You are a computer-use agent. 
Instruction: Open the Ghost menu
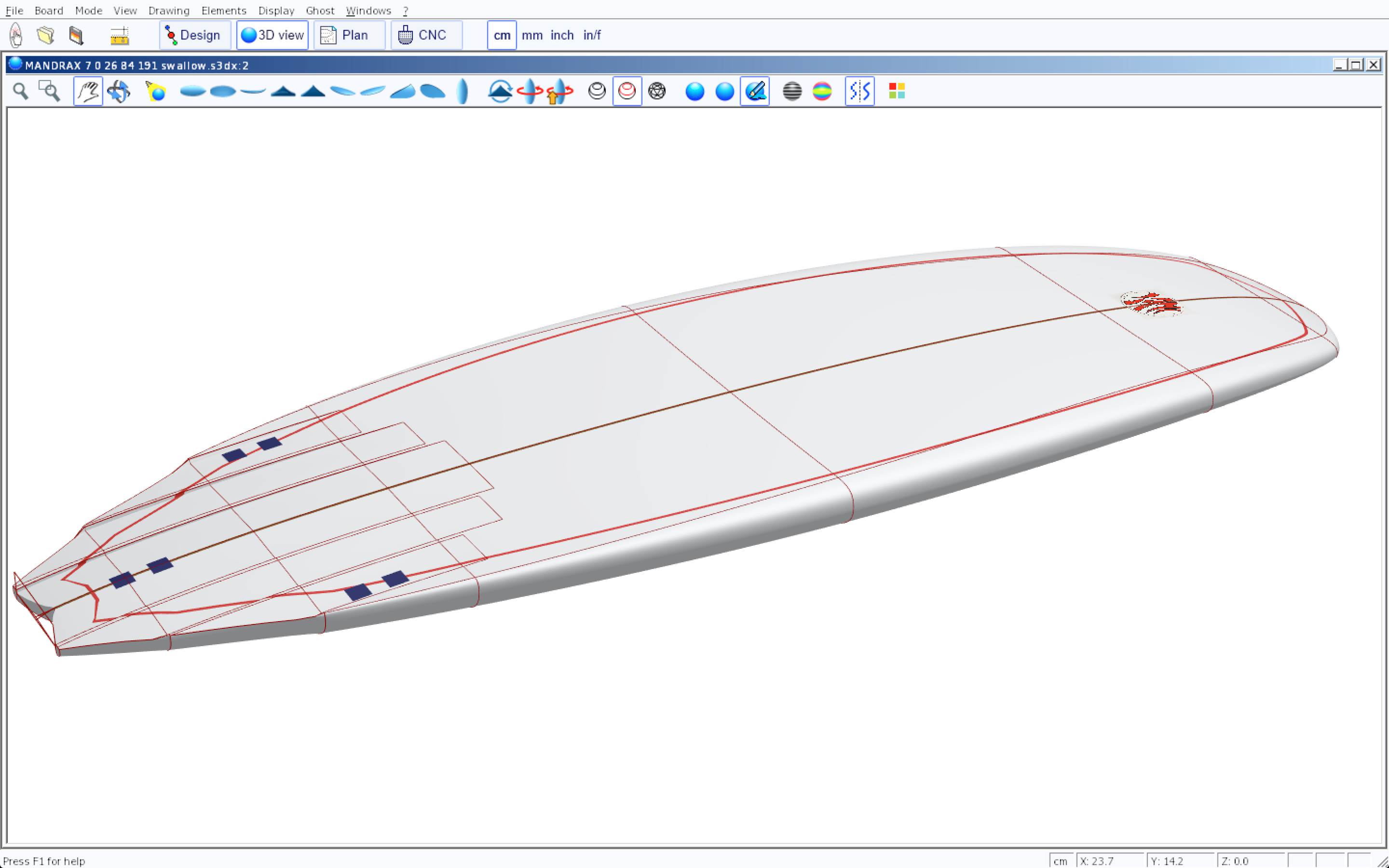coord(320,10)
